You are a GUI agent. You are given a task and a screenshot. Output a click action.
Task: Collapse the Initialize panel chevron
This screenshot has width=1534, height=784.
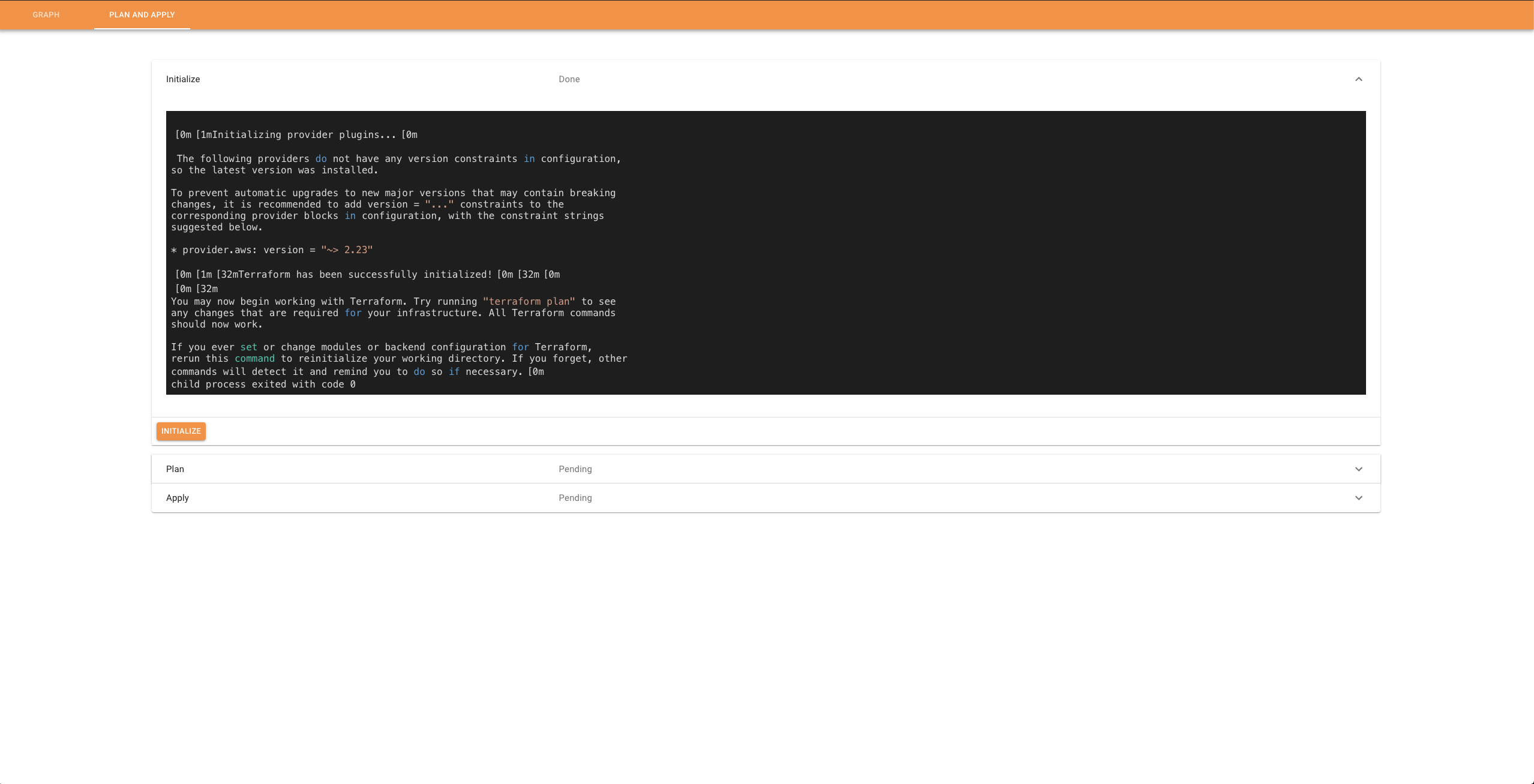pyautogui.click(x=1358, y=79)
